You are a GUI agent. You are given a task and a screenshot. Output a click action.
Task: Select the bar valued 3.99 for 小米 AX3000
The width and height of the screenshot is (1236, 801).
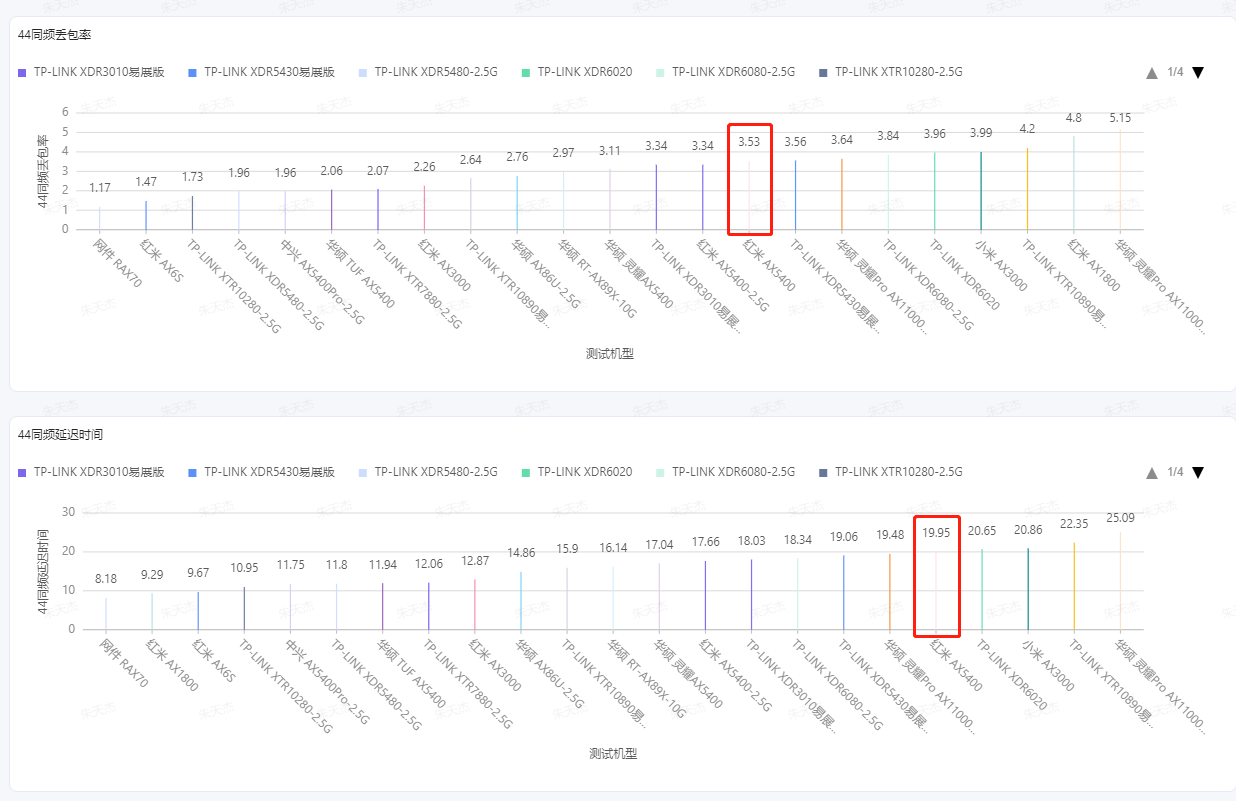coord(981,190)
